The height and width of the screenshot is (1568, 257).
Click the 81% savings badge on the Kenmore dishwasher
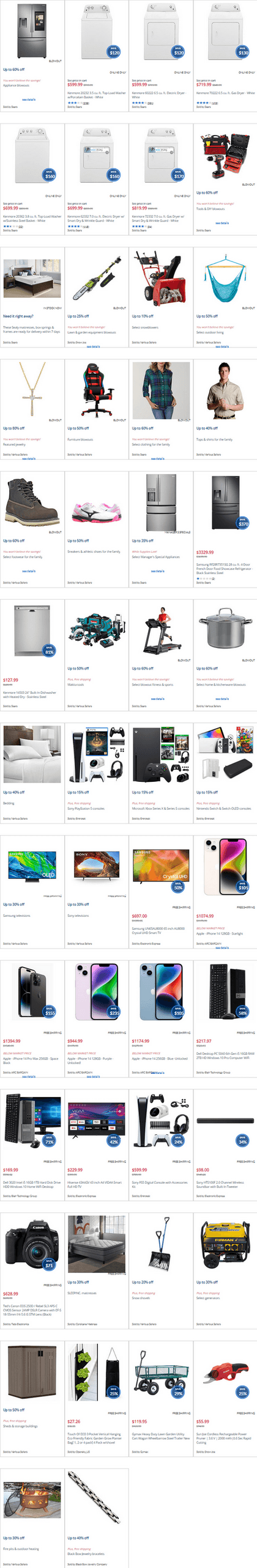click(50, 651)
